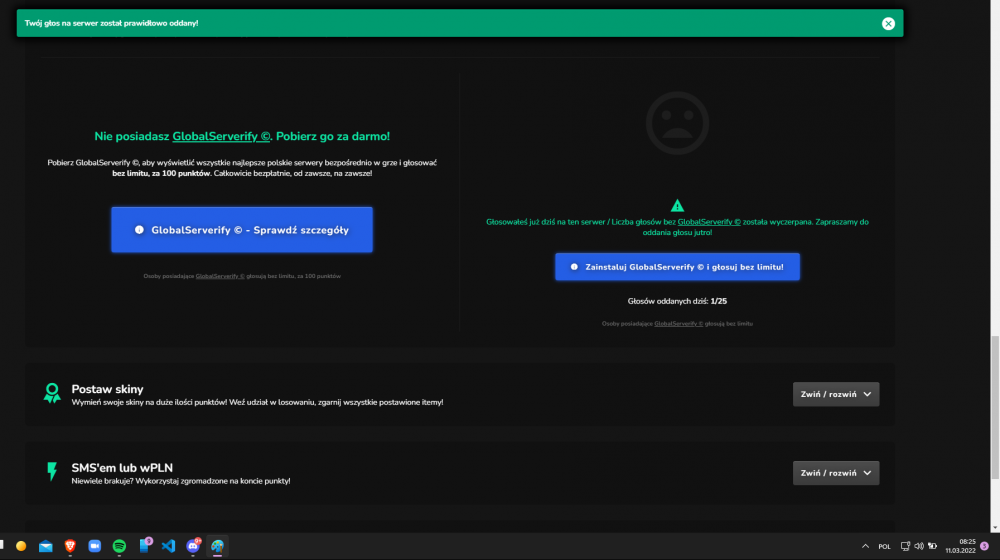Open Brave browser from the taskbar
1000x560 pixels.
coord(70,546)
